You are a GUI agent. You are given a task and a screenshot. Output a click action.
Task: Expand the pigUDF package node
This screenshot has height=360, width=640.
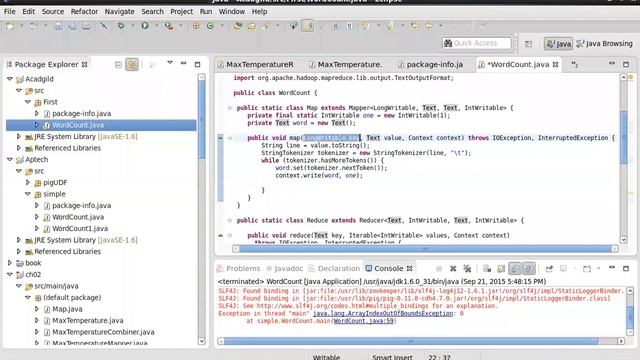(28, 182)
